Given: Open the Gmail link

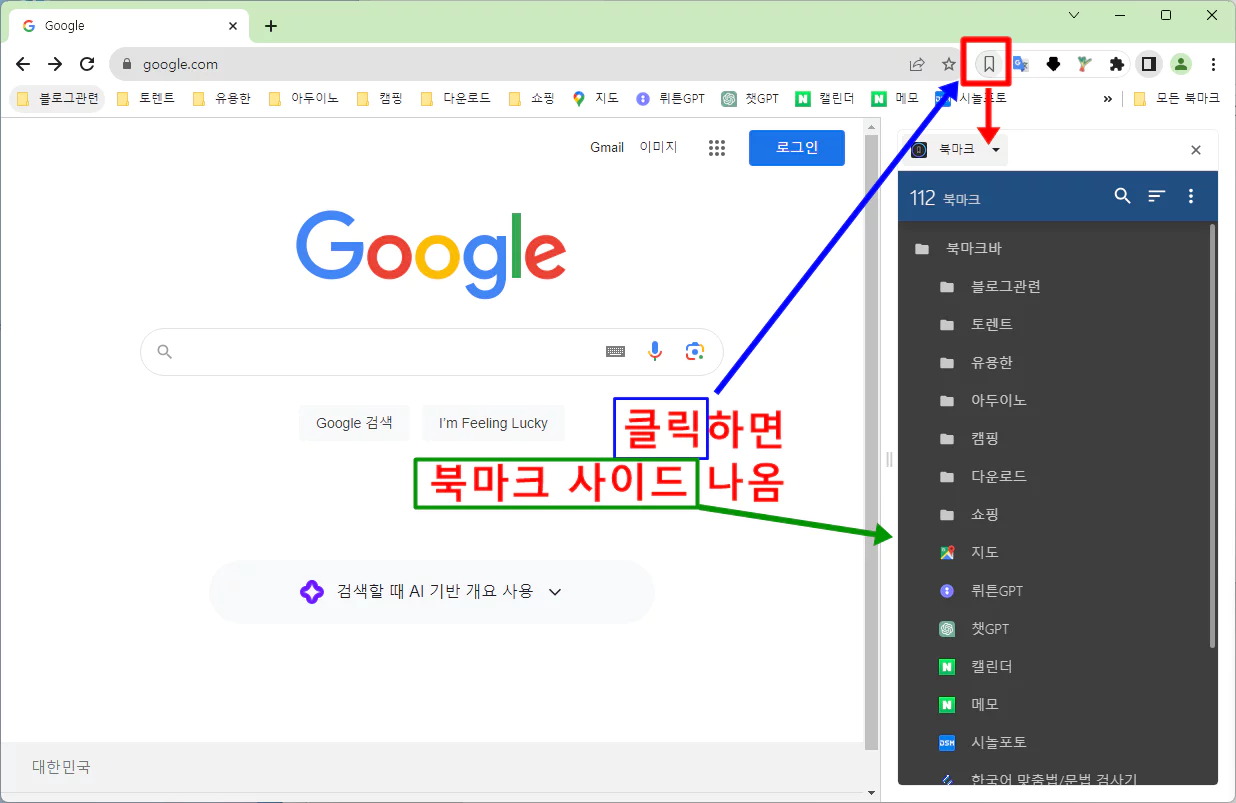Looking at the screenshot, I should pyautogui.click(x=607, y=147).
